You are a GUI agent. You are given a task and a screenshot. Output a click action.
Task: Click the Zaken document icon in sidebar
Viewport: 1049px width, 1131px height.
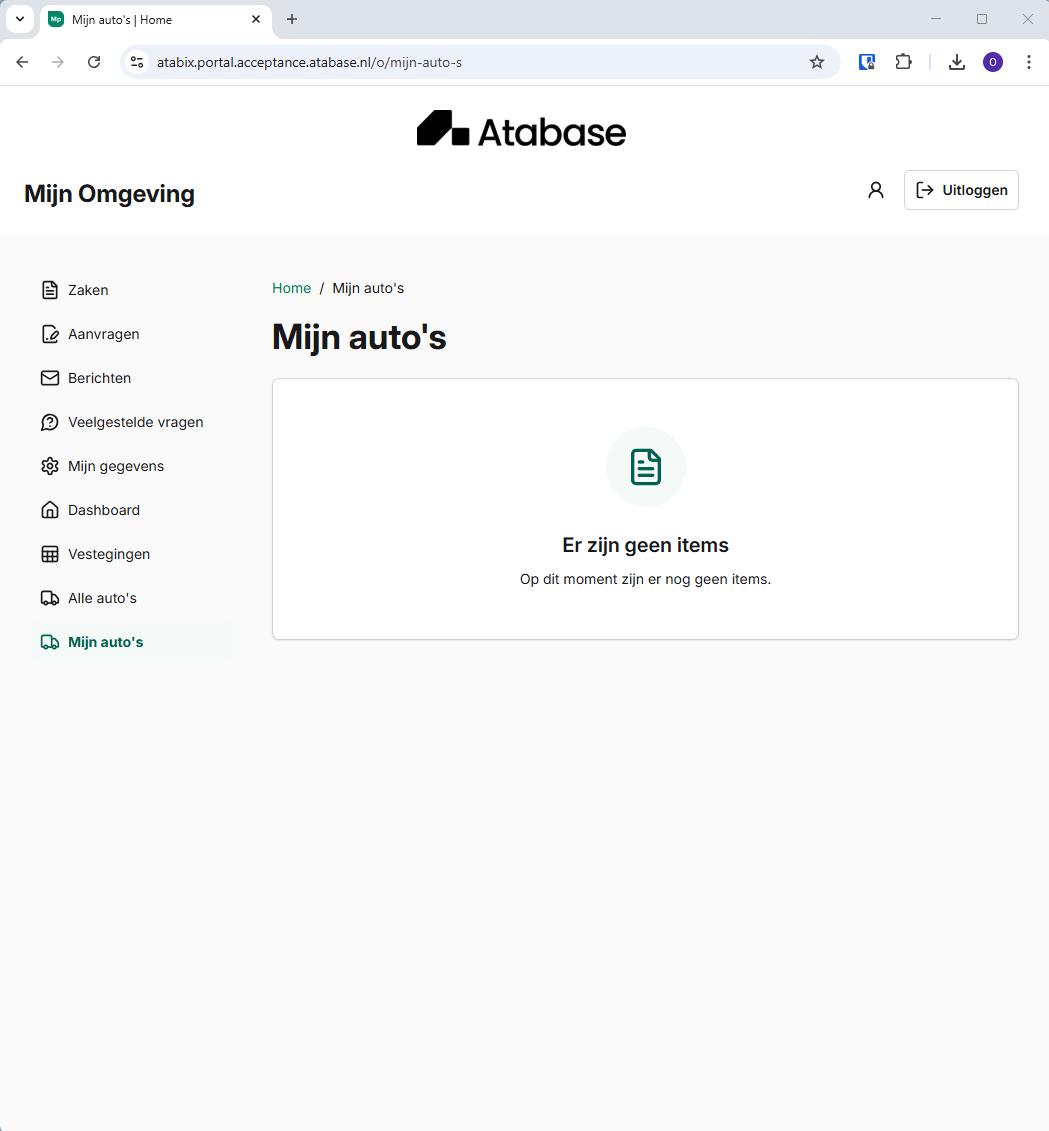pos(49,290)
